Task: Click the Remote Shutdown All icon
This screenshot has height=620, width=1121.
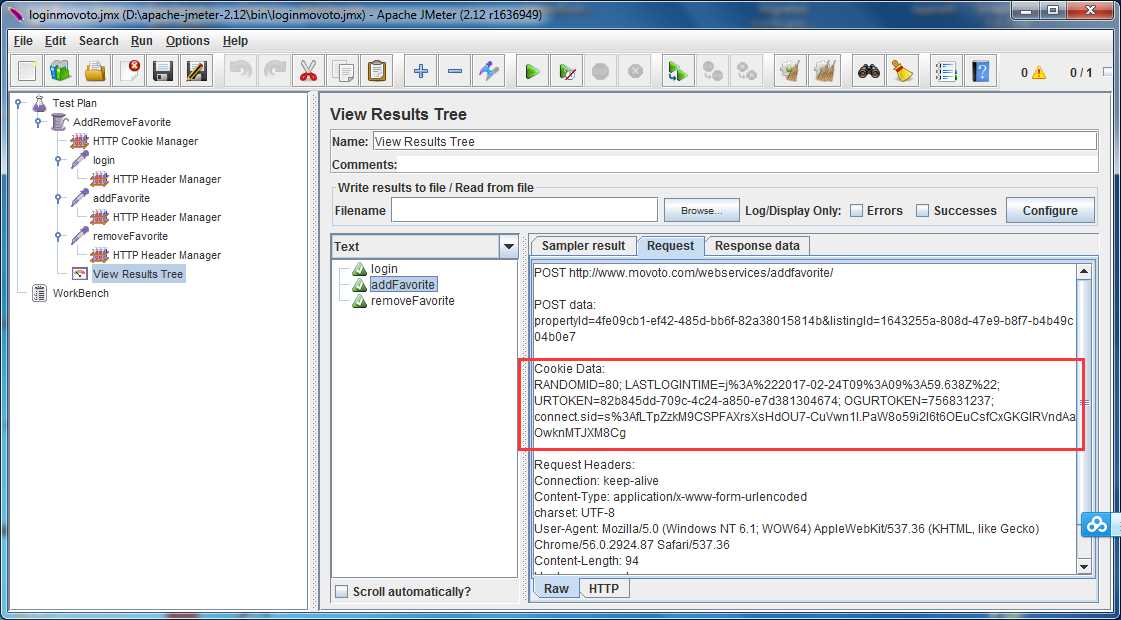Action: [747, 72]
